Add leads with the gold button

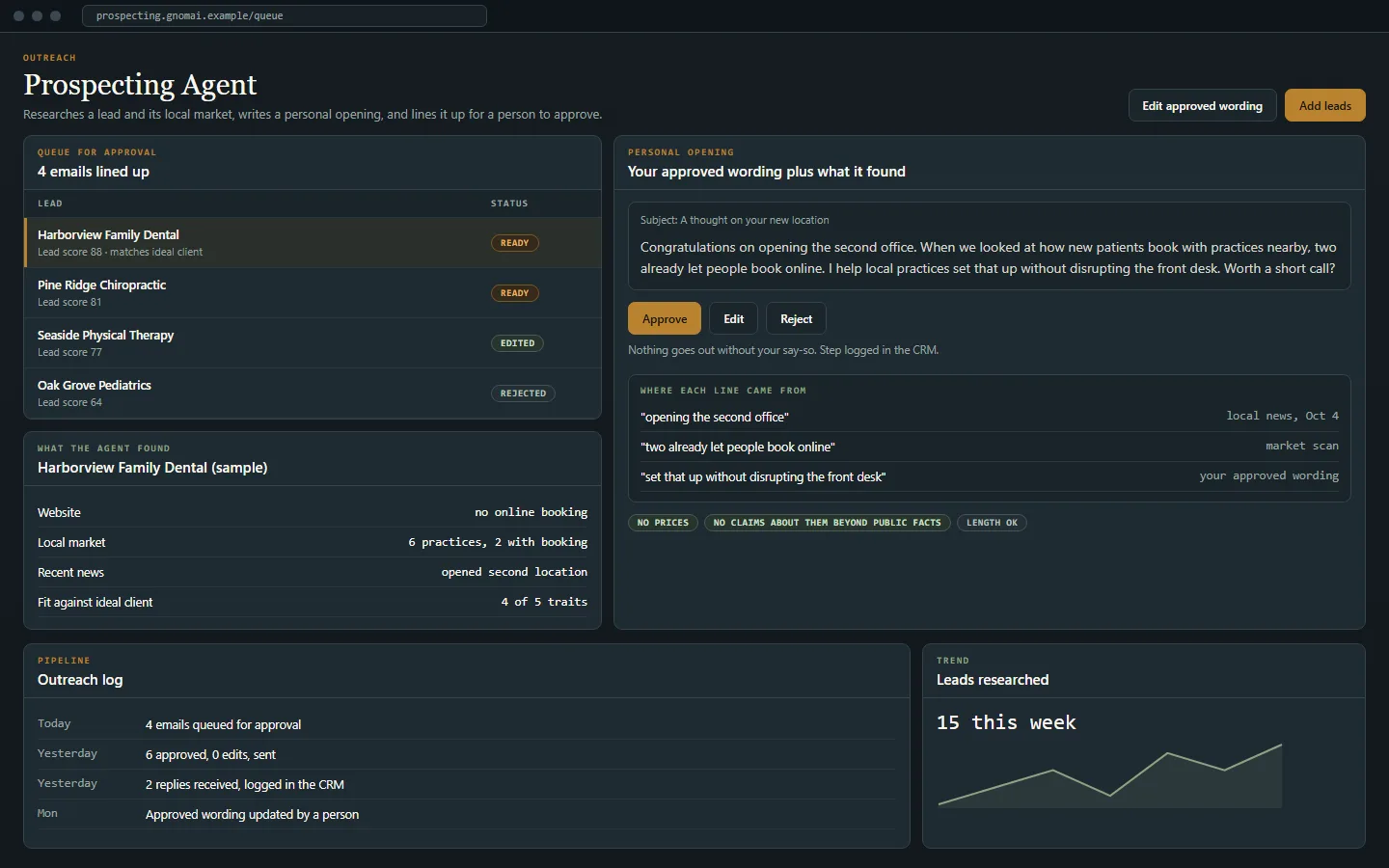coord(1324,105)
